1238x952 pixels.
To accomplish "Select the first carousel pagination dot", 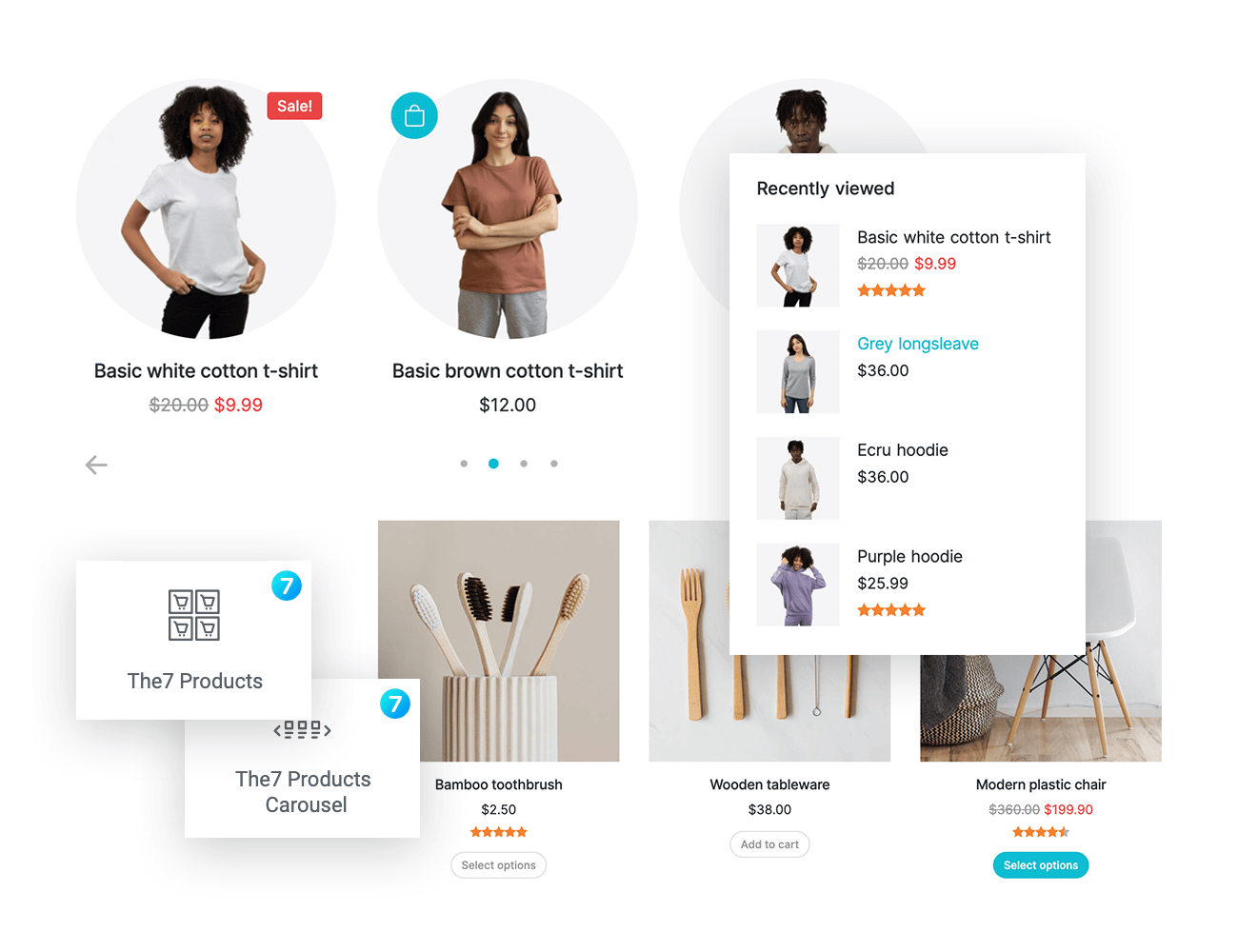I will 464,464.
